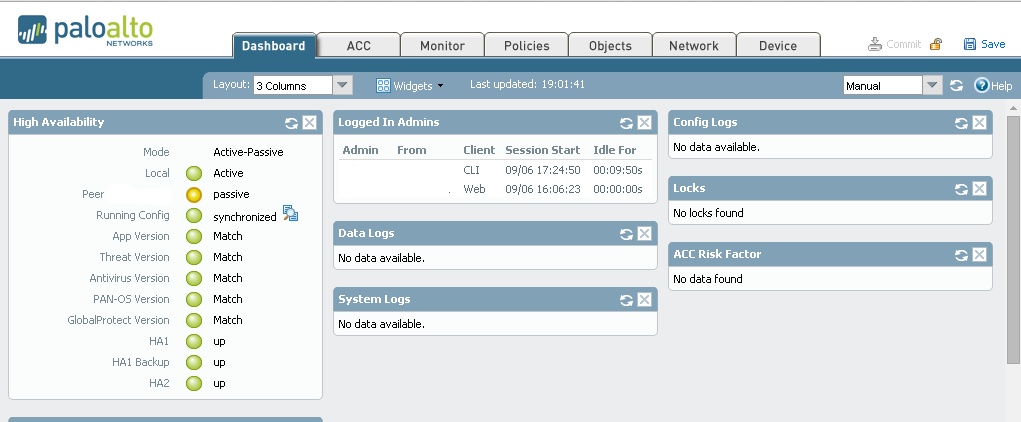Refresh the System Logs widget
The width and height of the screenshot is (1021, 422).
tap(626, 300)
